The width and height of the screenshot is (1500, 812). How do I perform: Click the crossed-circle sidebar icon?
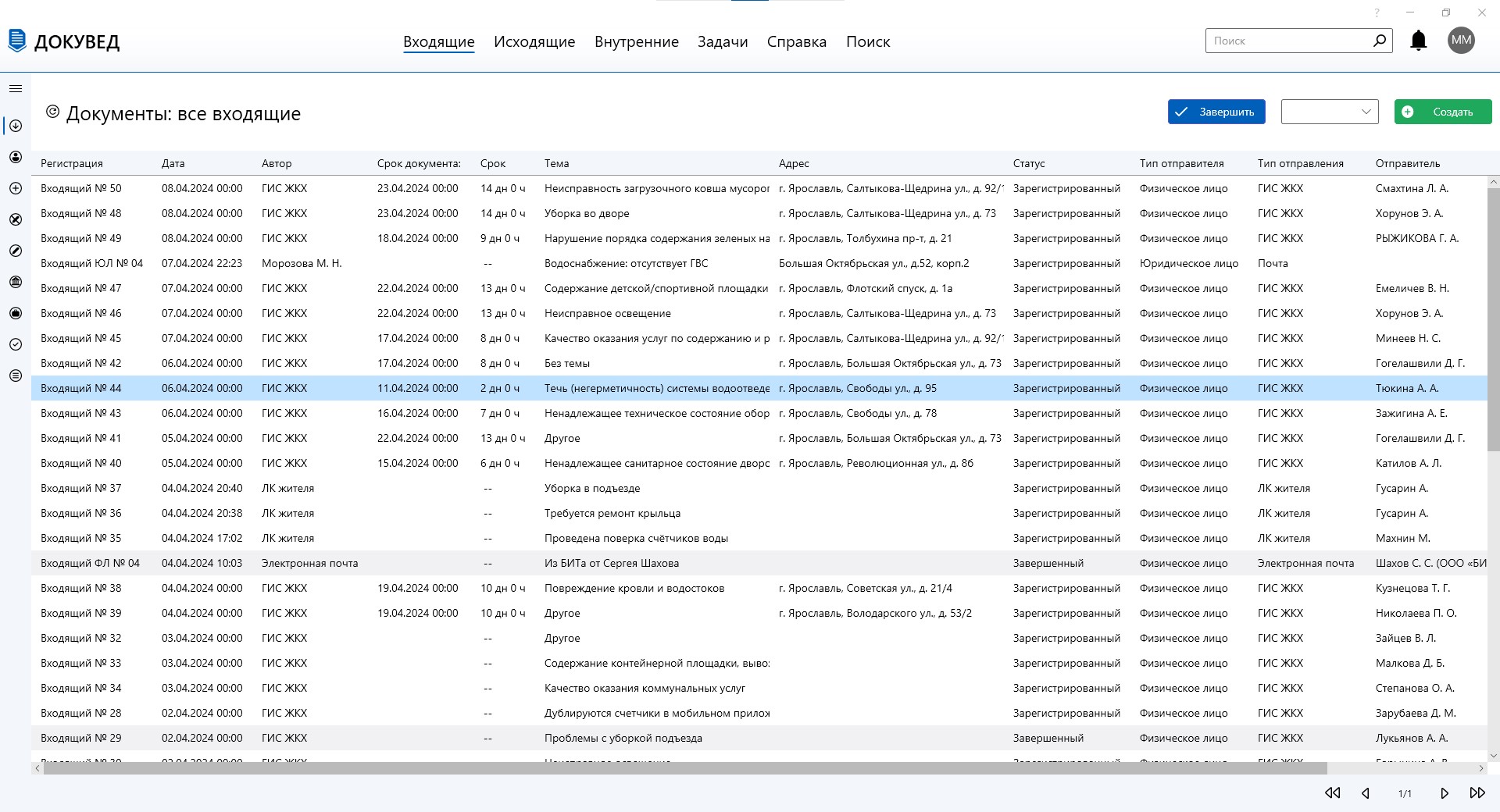click(15, 219)
